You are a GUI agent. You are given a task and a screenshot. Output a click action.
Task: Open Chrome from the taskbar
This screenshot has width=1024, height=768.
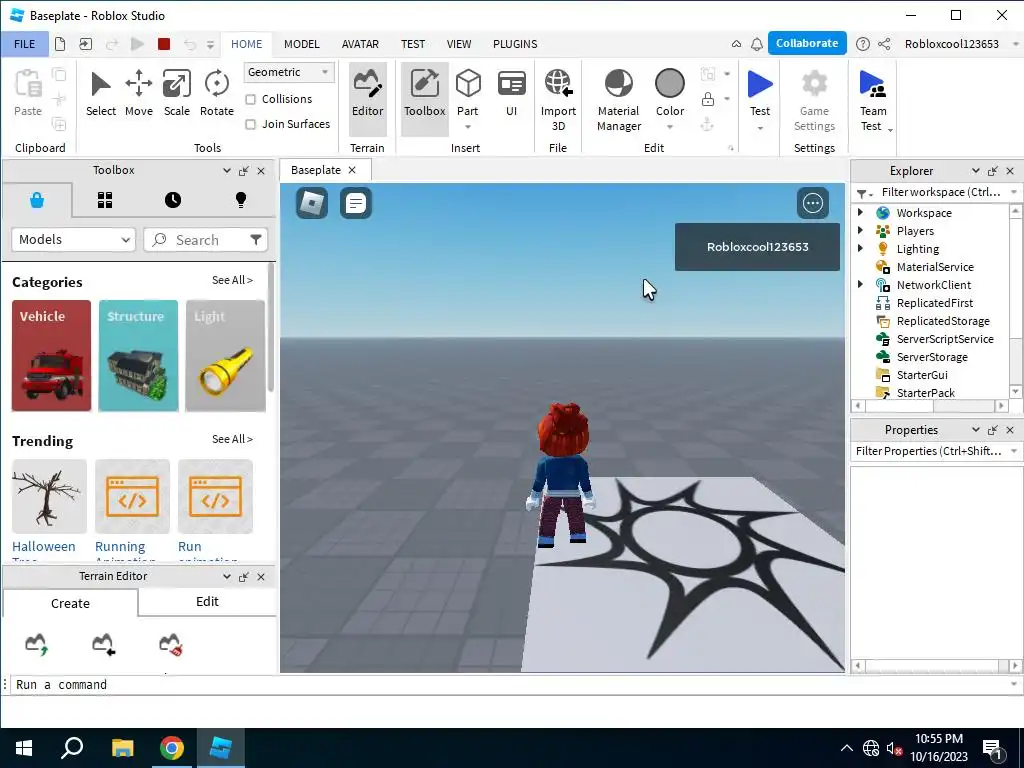coord(171,748)
